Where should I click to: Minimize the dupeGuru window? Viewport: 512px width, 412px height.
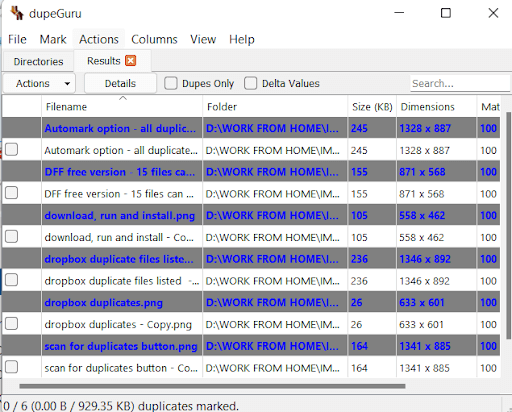click(399, 13)
